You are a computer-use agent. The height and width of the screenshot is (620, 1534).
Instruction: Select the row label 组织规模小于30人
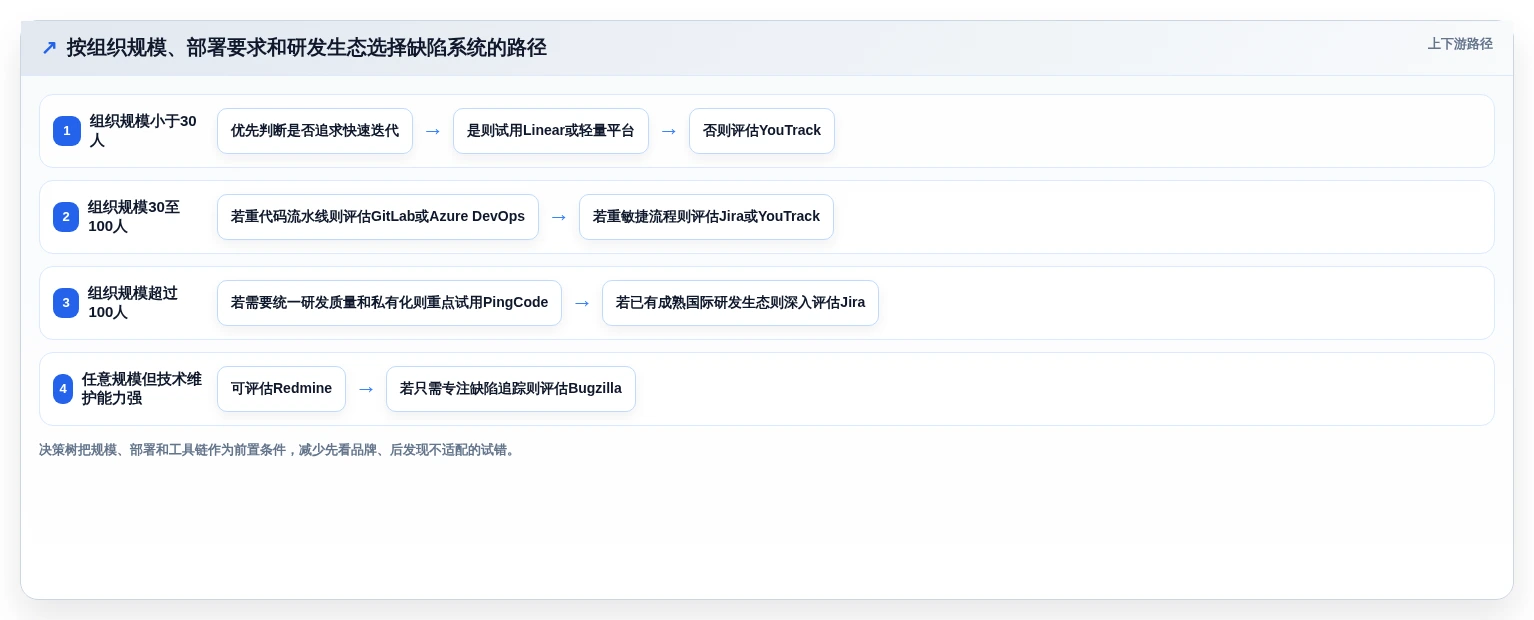[144, 131]
